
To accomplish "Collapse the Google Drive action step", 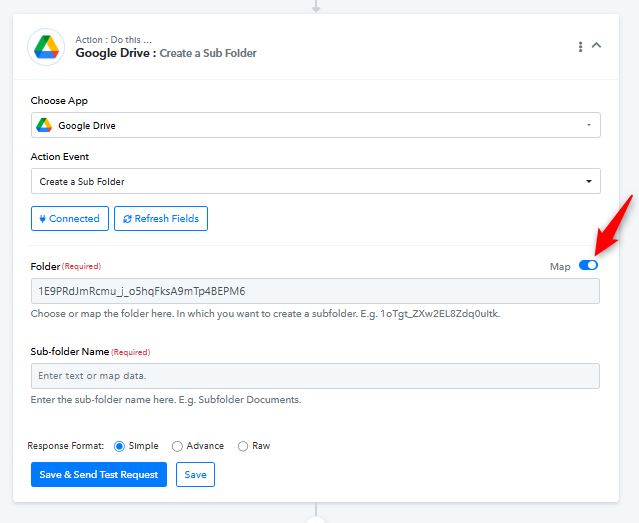I will (596, 45).
